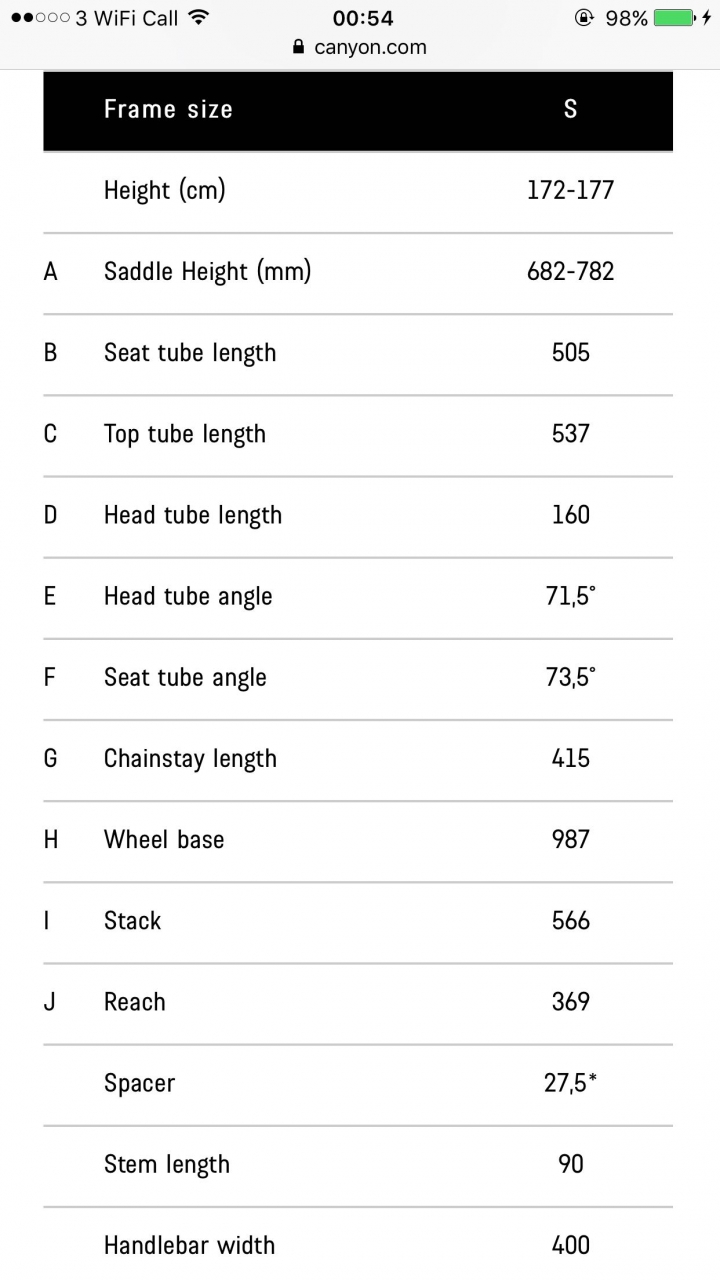Tap the S size column header
Screen dimensions: 720x1280
570,109
